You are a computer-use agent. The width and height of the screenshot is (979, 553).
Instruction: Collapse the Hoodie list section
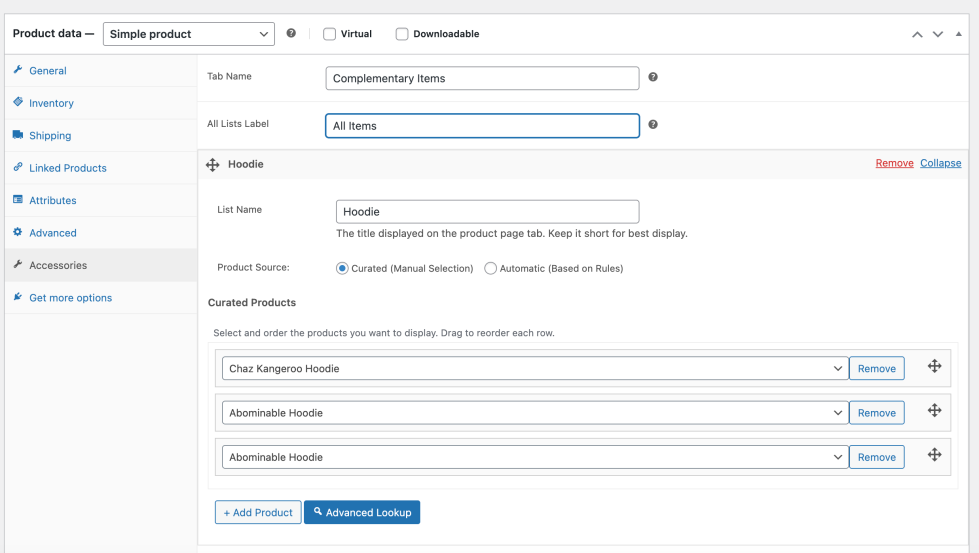(x=940, y=163)
